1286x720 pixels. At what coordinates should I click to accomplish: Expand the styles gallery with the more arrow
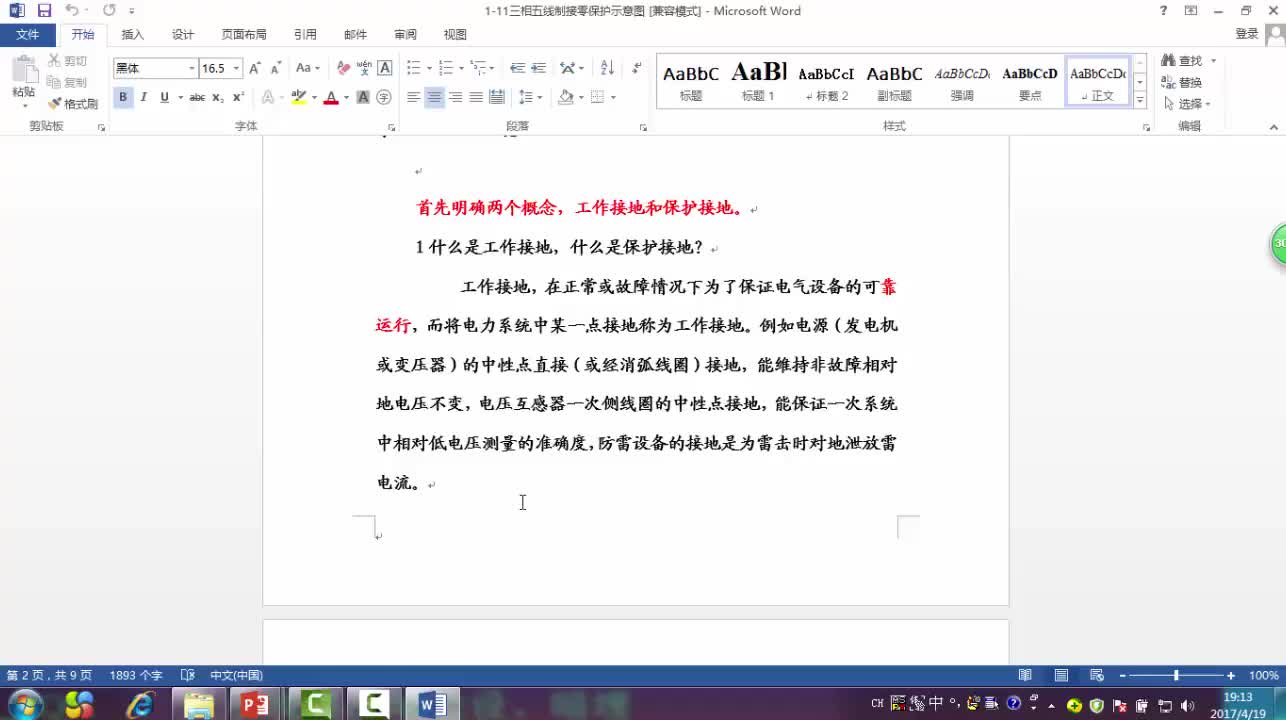[1139, 100]
